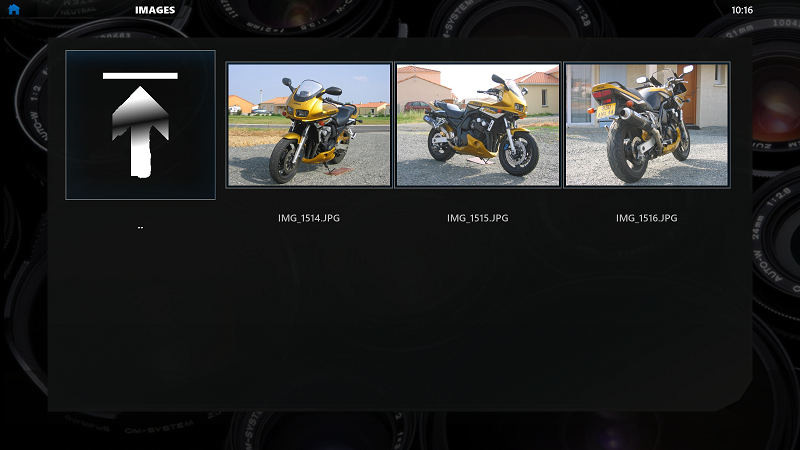This screenshot has width=800, height=450.
Task: Go to the home screen via house icon
Action: (14, 10)
